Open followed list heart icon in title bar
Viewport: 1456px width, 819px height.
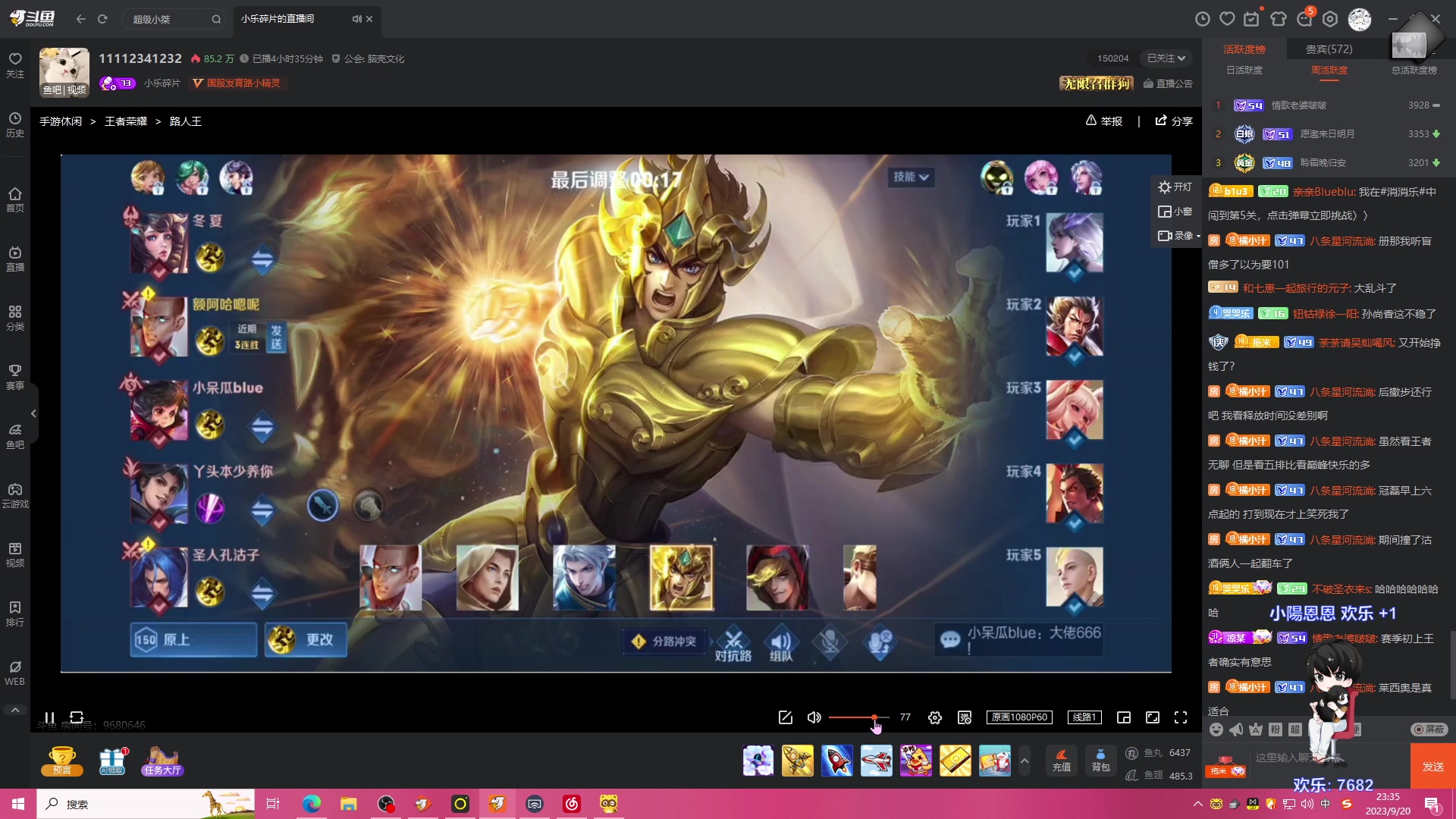(x=1228, y=19)
